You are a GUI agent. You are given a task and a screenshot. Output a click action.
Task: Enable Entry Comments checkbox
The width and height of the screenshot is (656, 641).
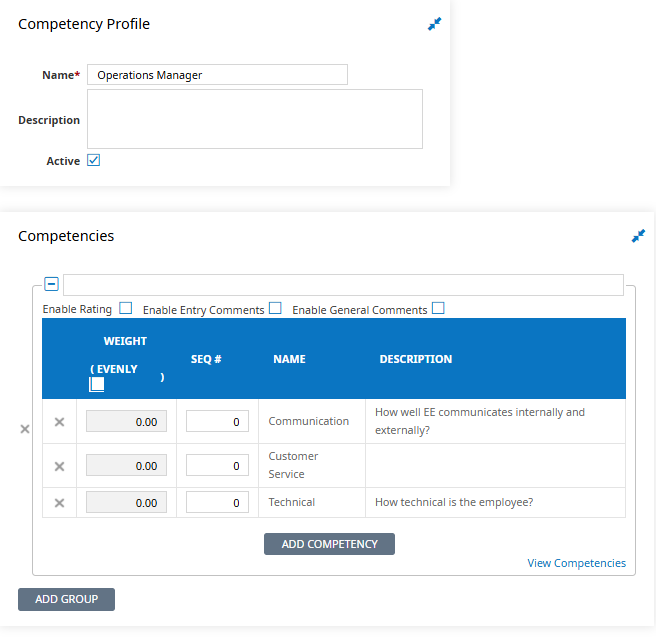point(275,308)
